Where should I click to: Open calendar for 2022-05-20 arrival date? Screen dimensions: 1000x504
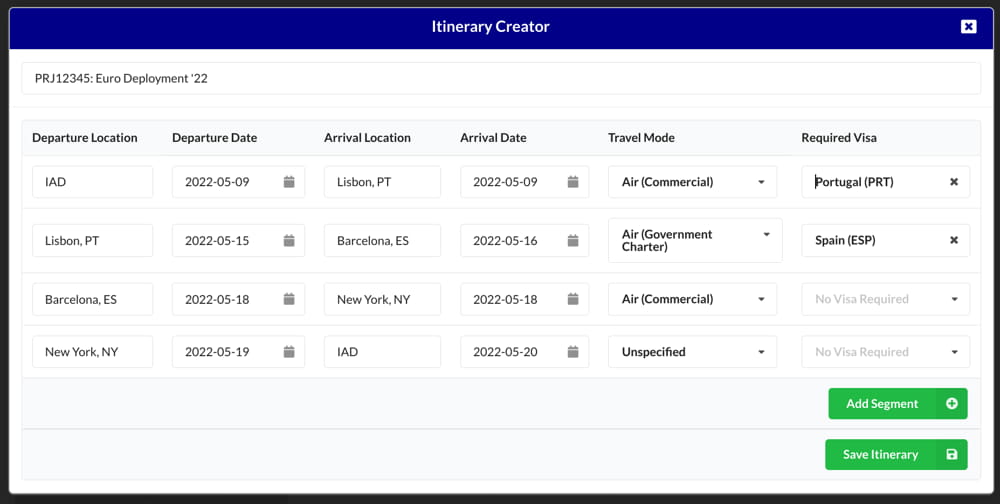click(x=573, y=352)
